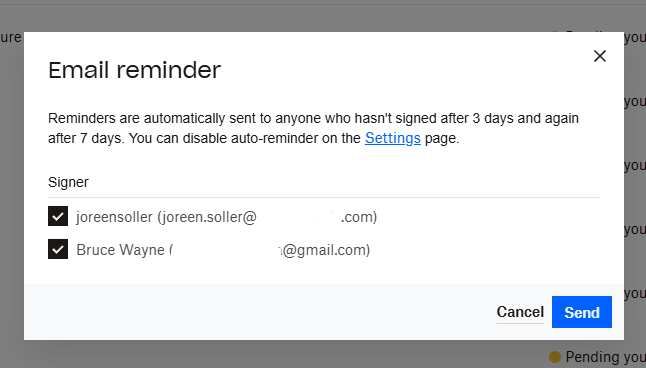The image size is (646, 368).
Task: Select the joreensoller signer name label
Action: [114, 217]
